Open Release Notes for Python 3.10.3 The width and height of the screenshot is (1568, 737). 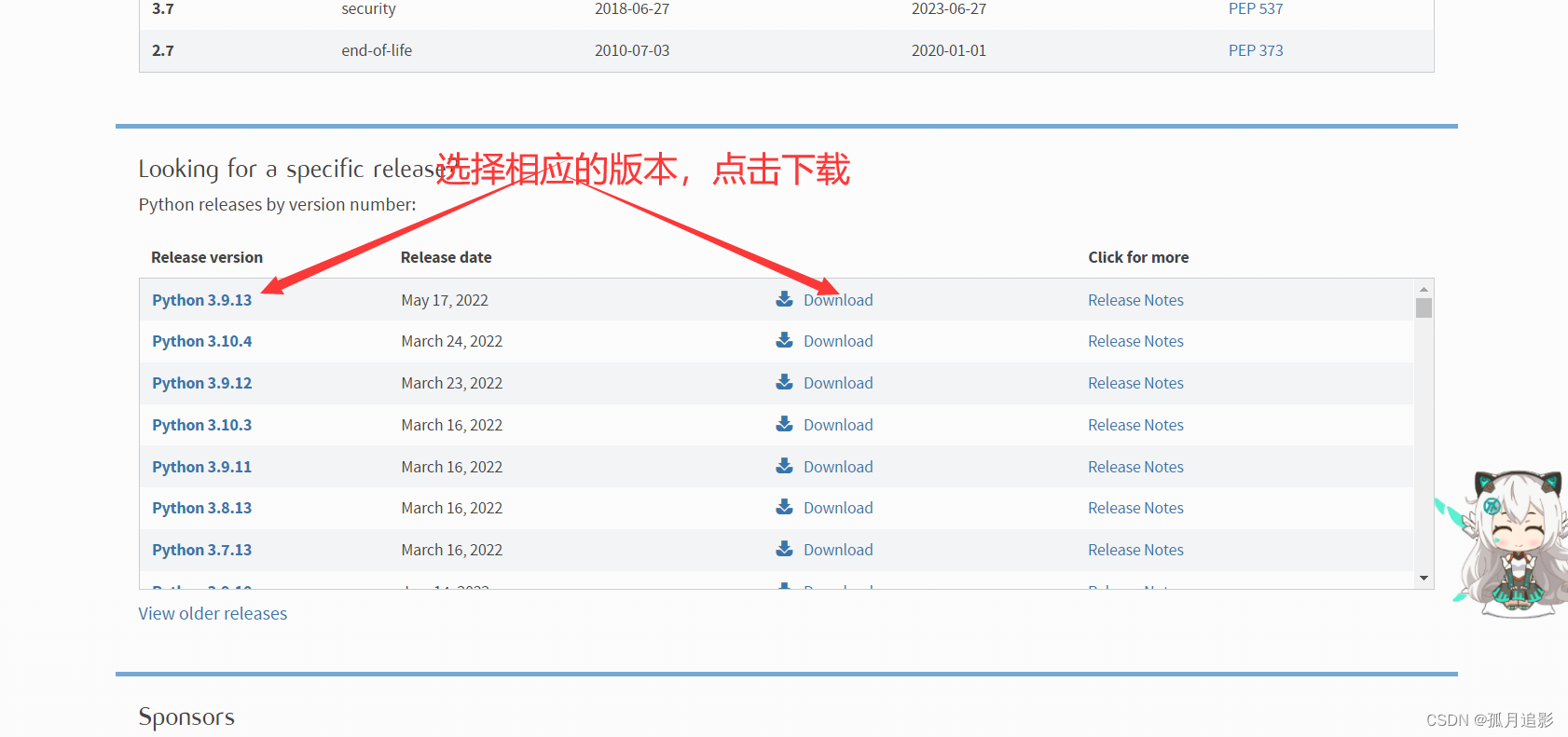pos(1135,425)
